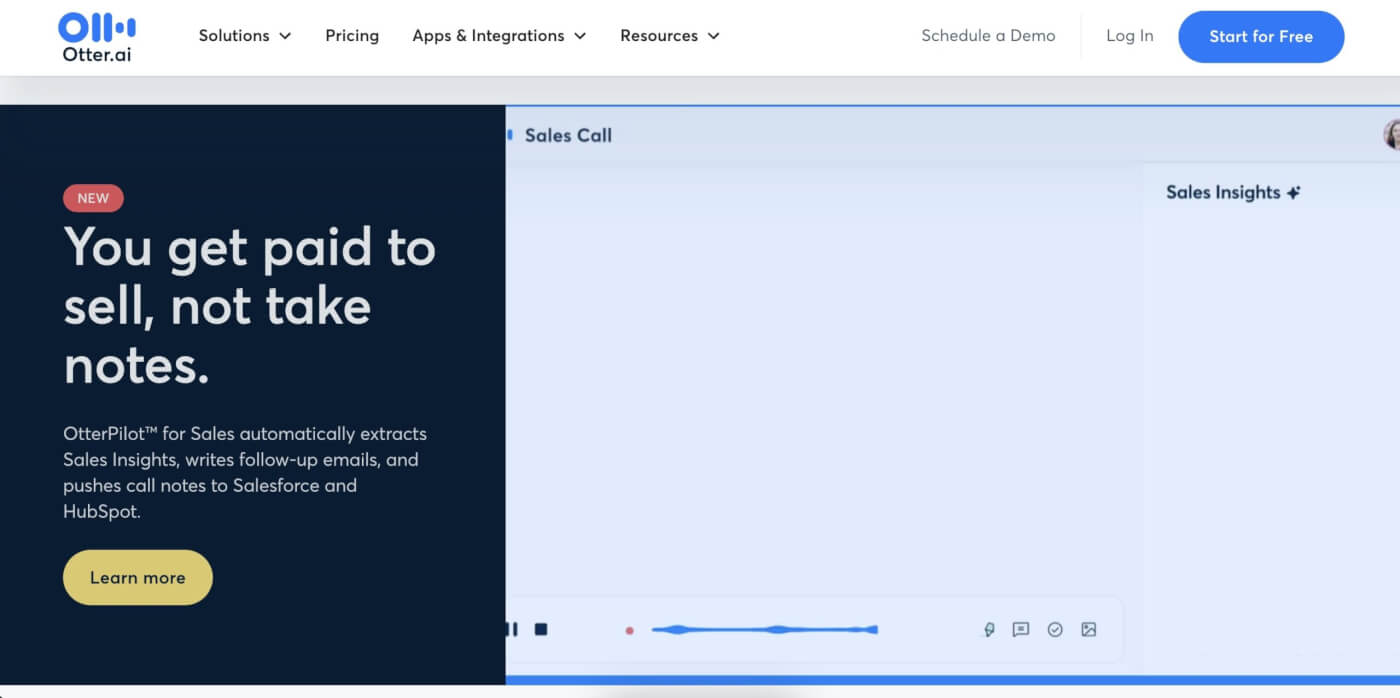Click the Otter.ai logo
The height and width of the screenshot is (698, 1400).
point(96,36)
